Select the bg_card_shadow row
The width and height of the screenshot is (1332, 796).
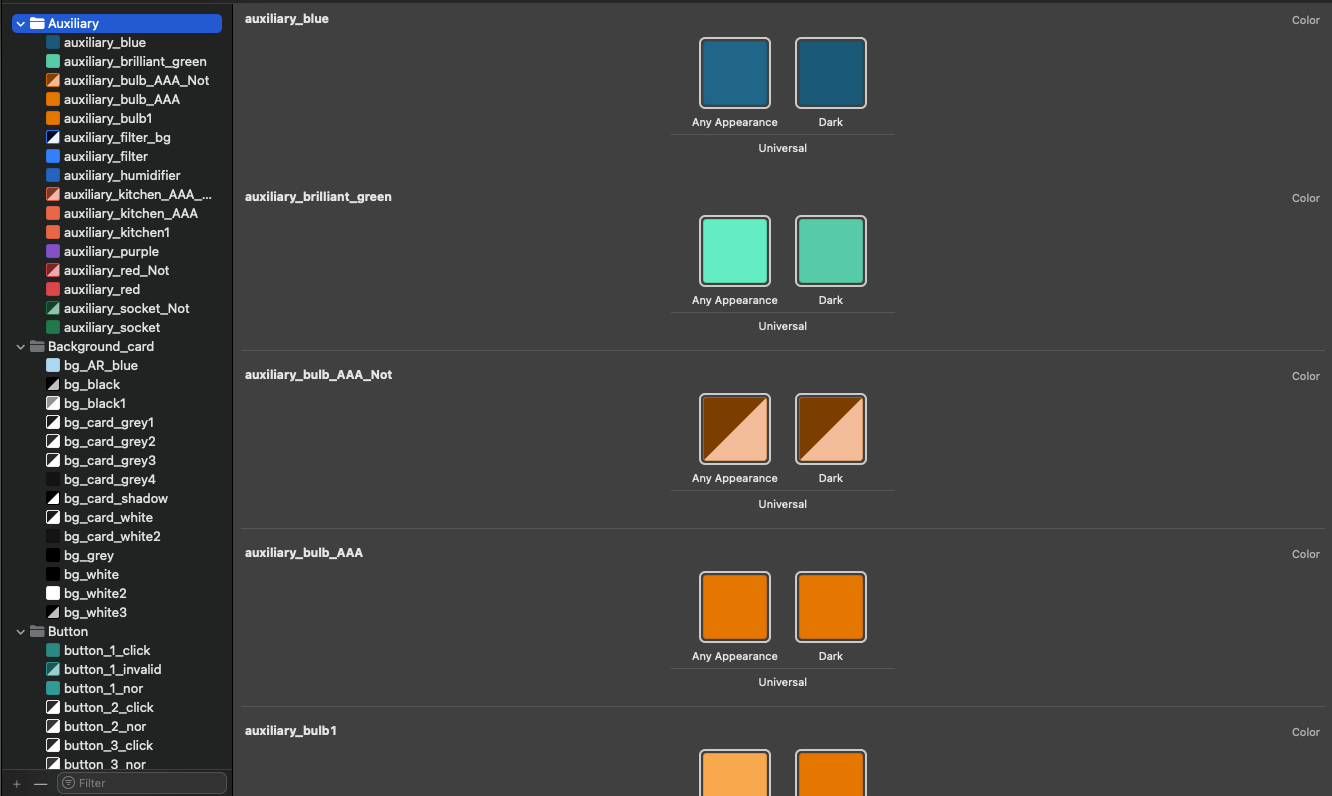point(116,499)
